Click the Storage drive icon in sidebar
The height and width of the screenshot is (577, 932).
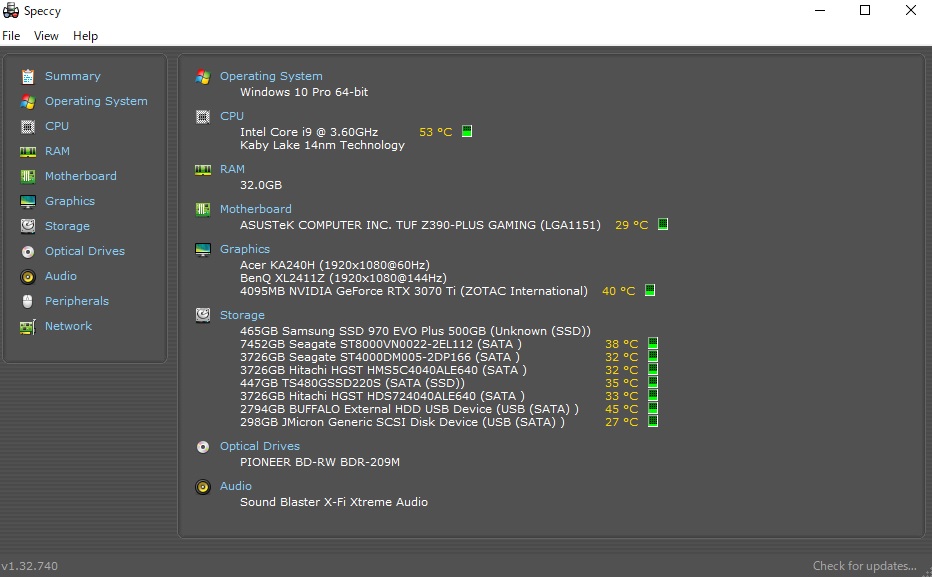(28, 226)
